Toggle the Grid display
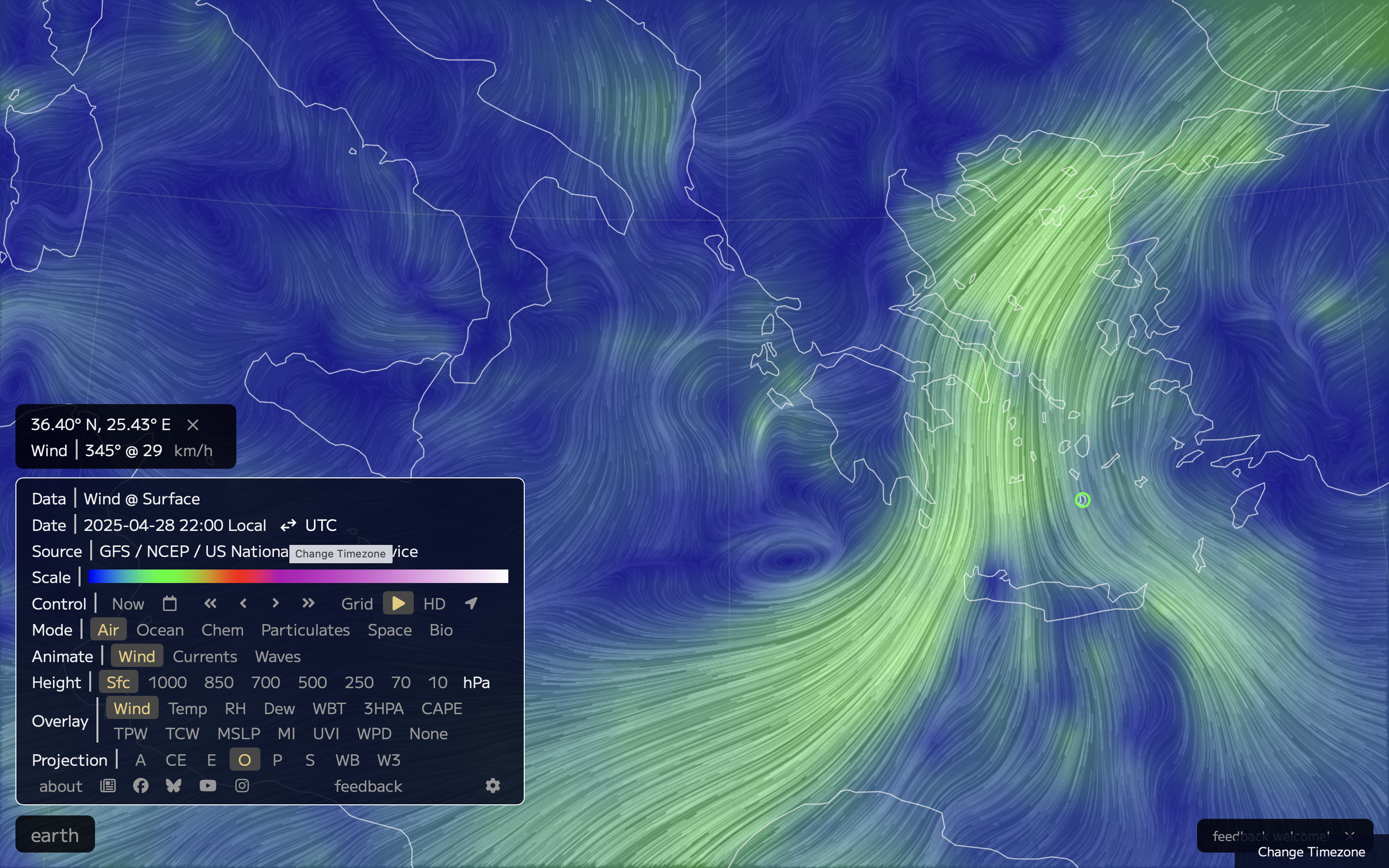The height and width of the screenshot is (868, 1389). 356,604
